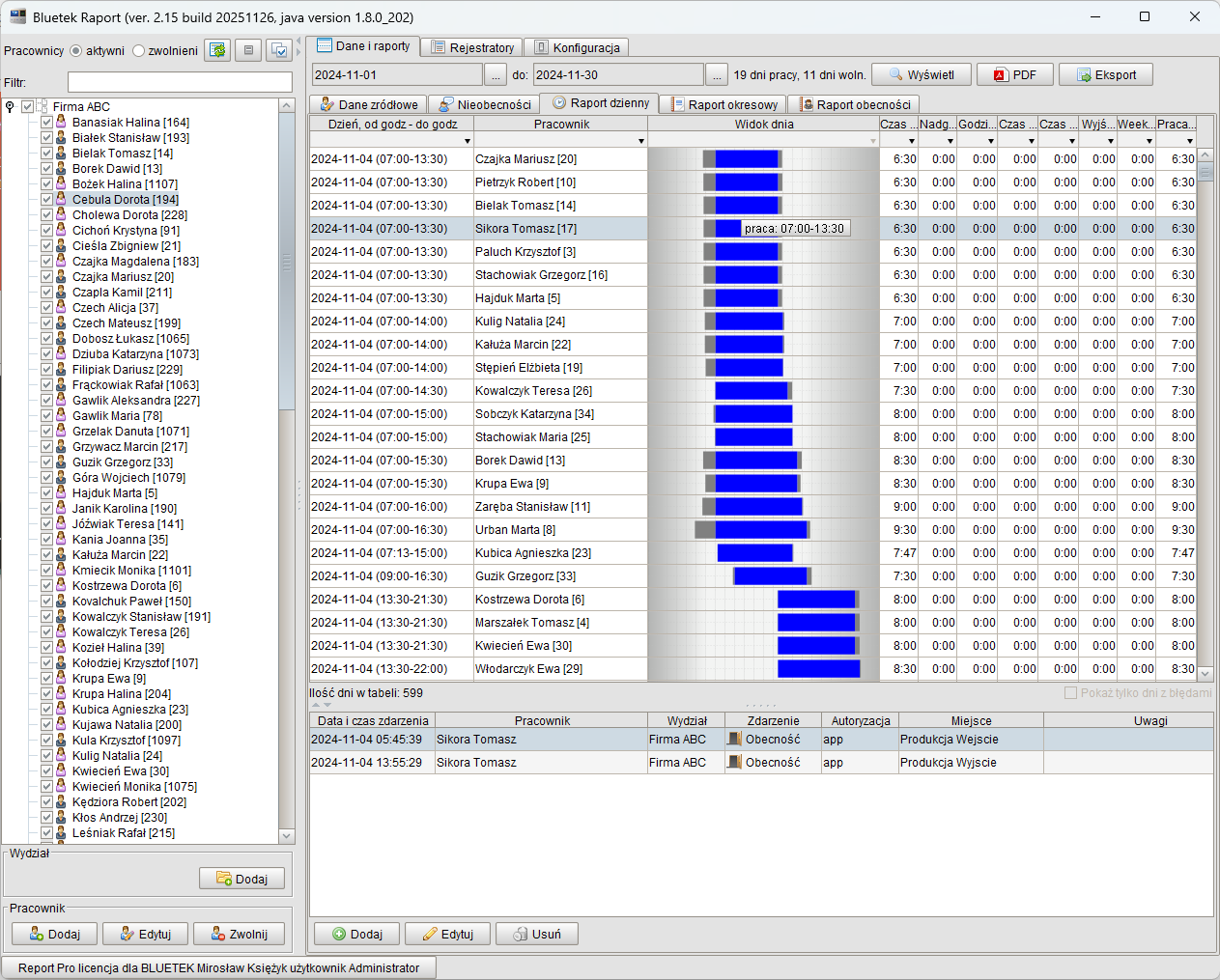The width and height of the screenshot is (1220, 980).
Task: Click the select-all checkmark icon button
Action: pyautogui.click(x=279, y=50)
